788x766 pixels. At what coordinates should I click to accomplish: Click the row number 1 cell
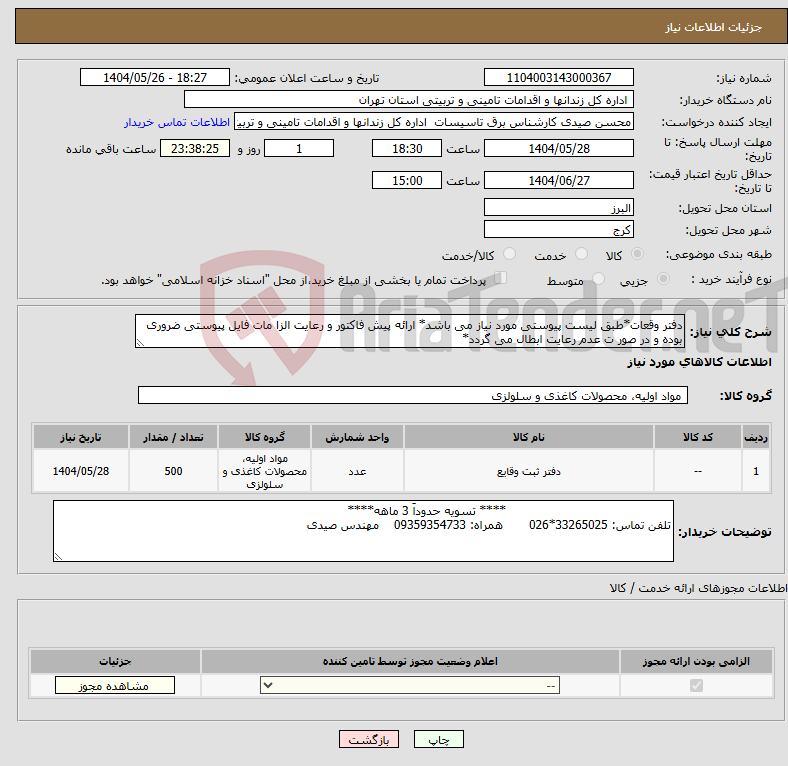(756, 471)
